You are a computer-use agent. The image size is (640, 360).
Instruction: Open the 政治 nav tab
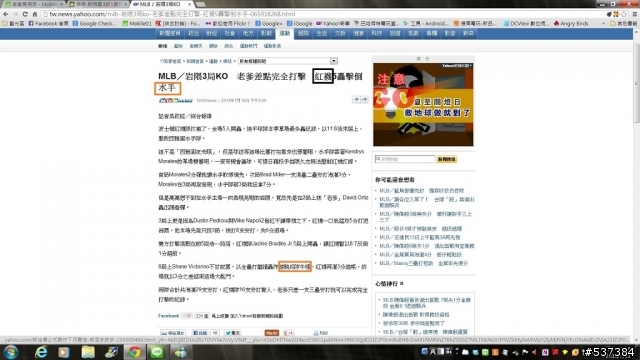pyautogui.click(x=193, y=33)
